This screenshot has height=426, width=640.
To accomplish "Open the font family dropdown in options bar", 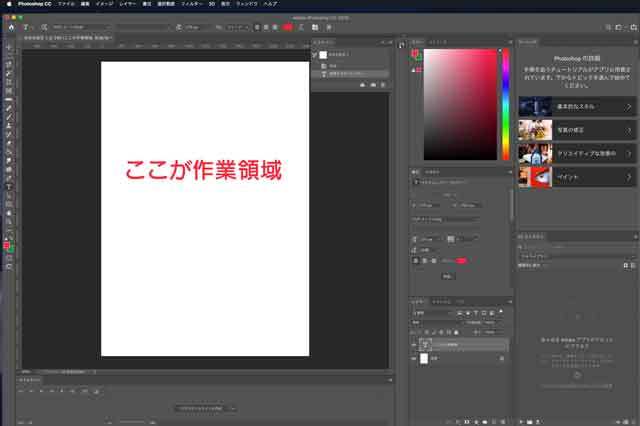I will (x=81, y=27).
